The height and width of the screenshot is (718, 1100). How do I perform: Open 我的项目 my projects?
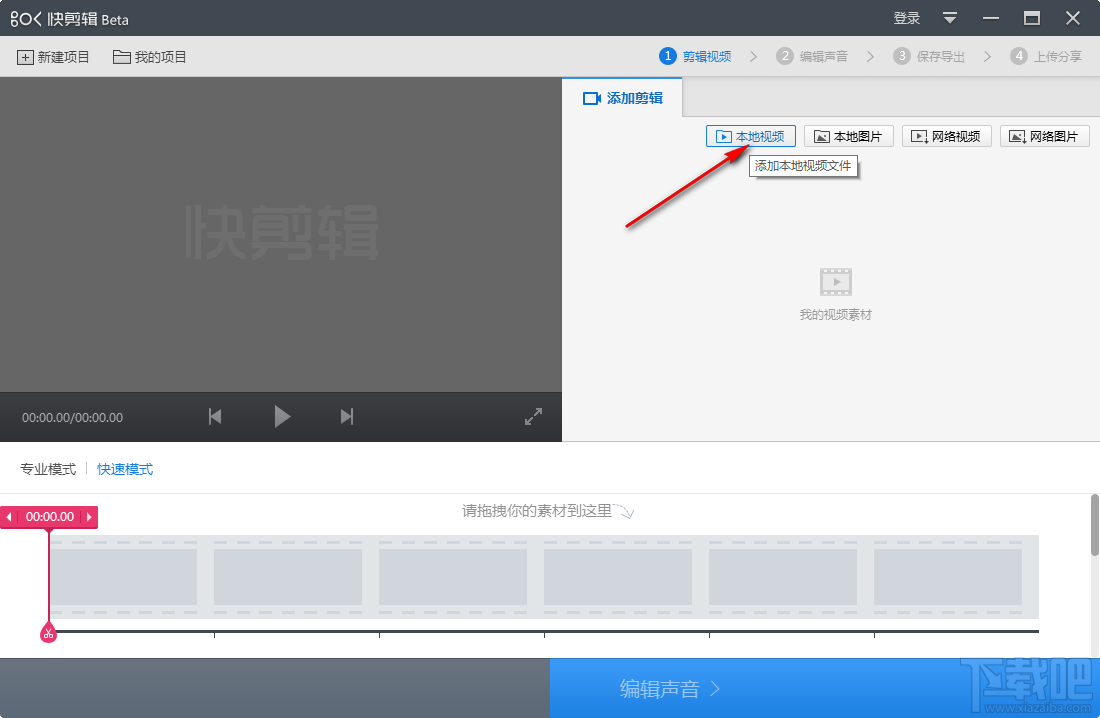(x=149, y=57)
